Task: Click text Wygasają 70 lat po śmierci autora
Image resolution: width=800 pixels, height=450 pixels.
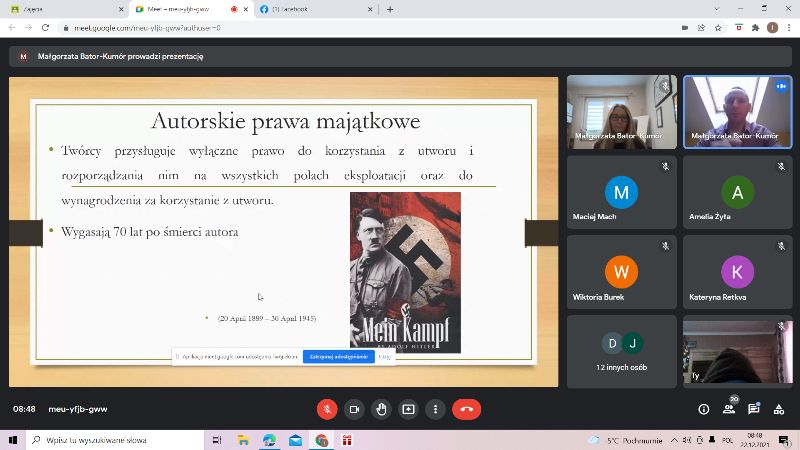Action: point(149,232)
